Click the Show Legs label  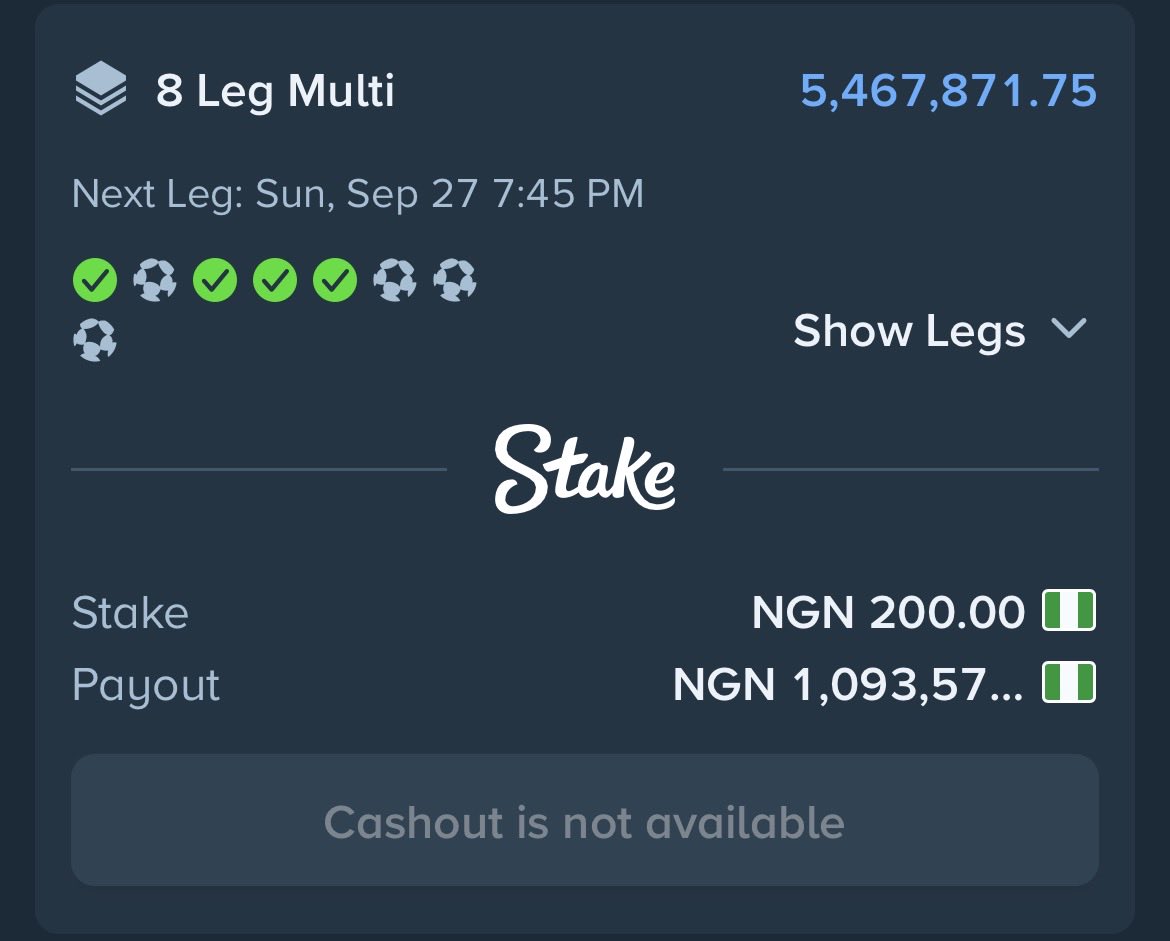(910, 331)
